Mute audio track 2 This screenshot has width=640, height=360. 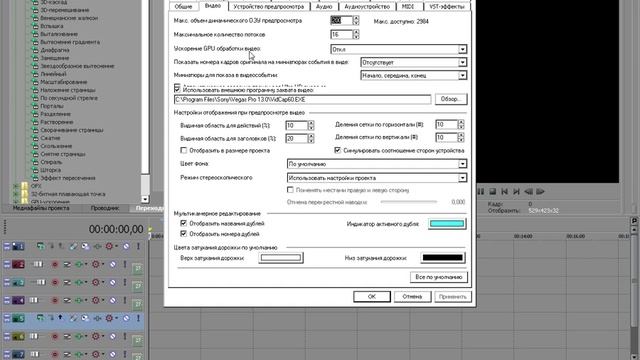coord(113,264)
